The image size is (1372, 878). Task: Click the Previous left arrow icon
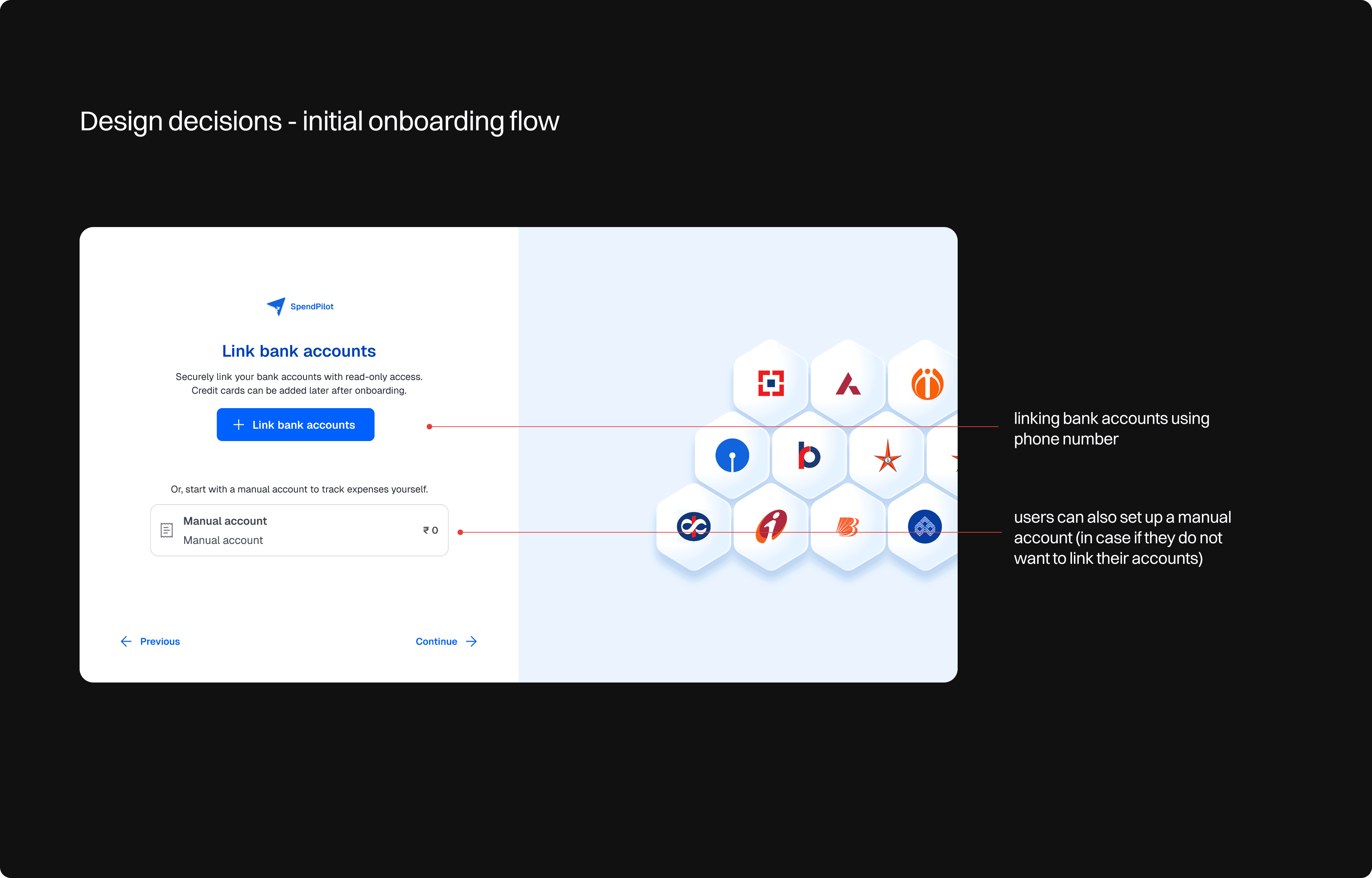tap(126, 641)
